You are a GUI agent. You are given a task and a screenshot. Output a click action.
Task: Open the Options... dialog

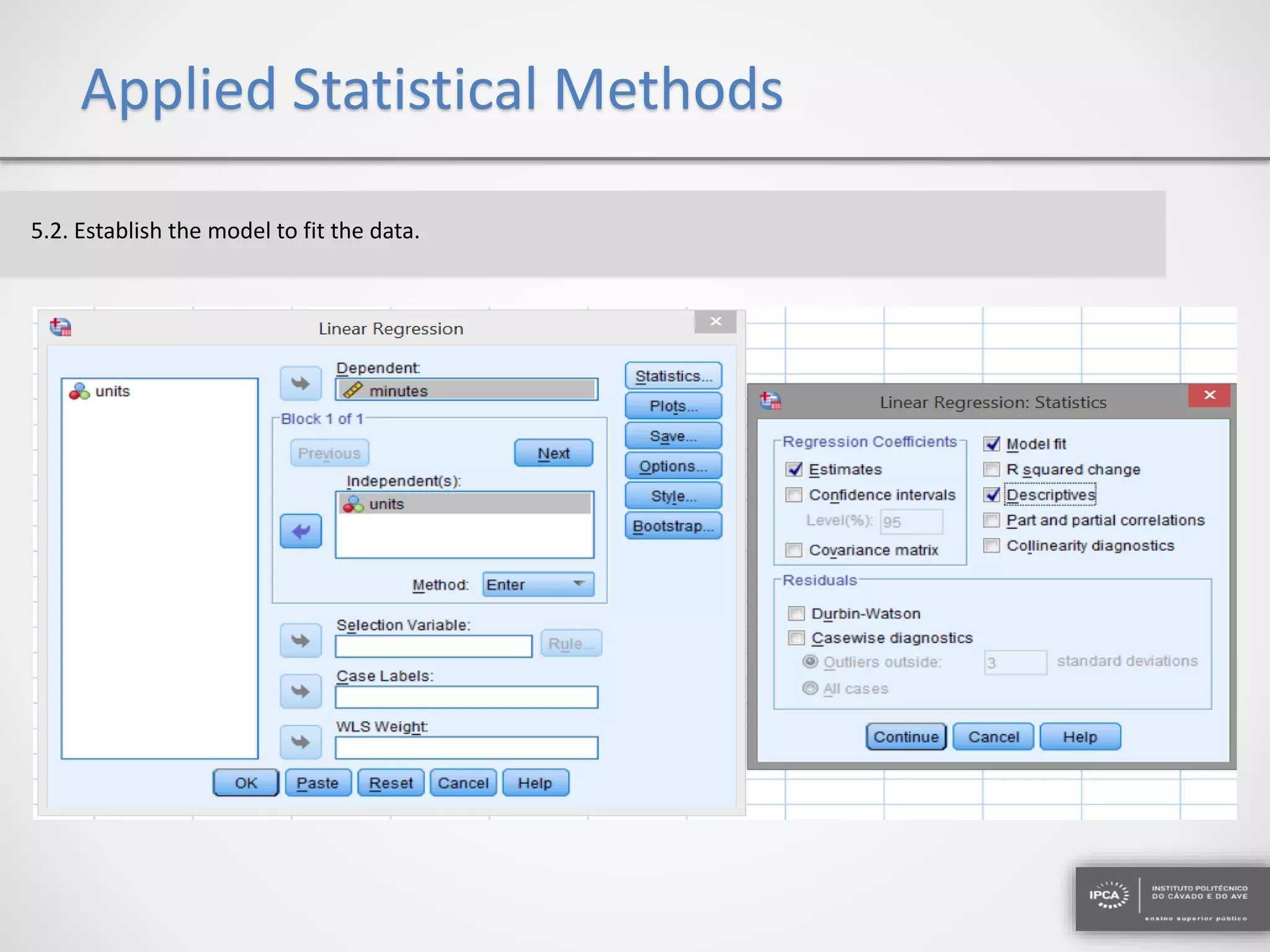coord(673,466)
